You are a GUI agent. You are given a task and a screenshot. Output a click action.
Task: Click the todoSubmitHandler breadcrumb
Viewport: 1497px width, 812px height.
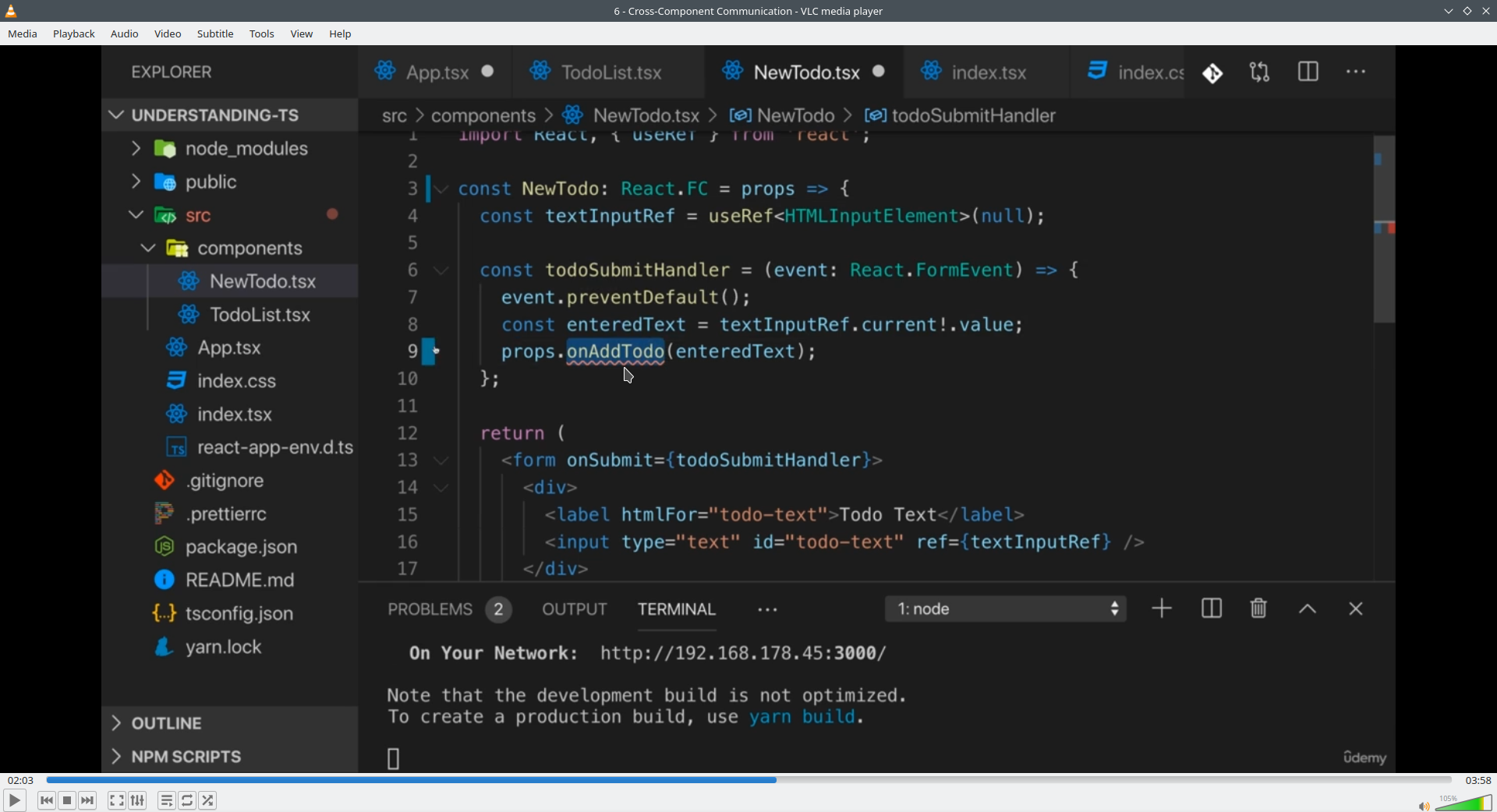pos(961,116)
